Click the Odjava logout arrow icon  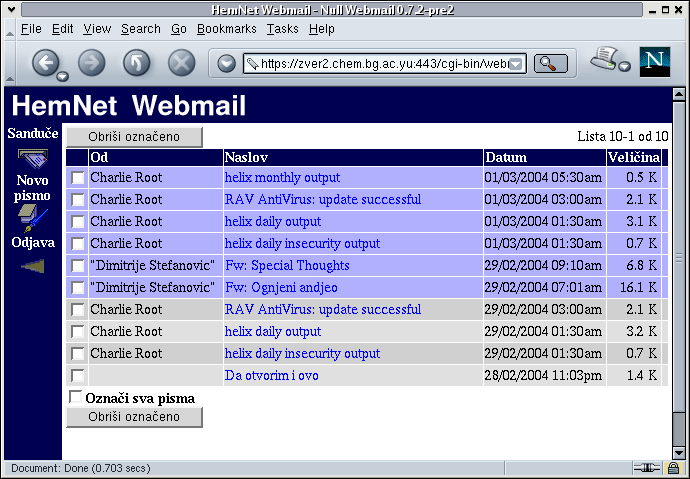pyautogui.click(x=32, y=266)
